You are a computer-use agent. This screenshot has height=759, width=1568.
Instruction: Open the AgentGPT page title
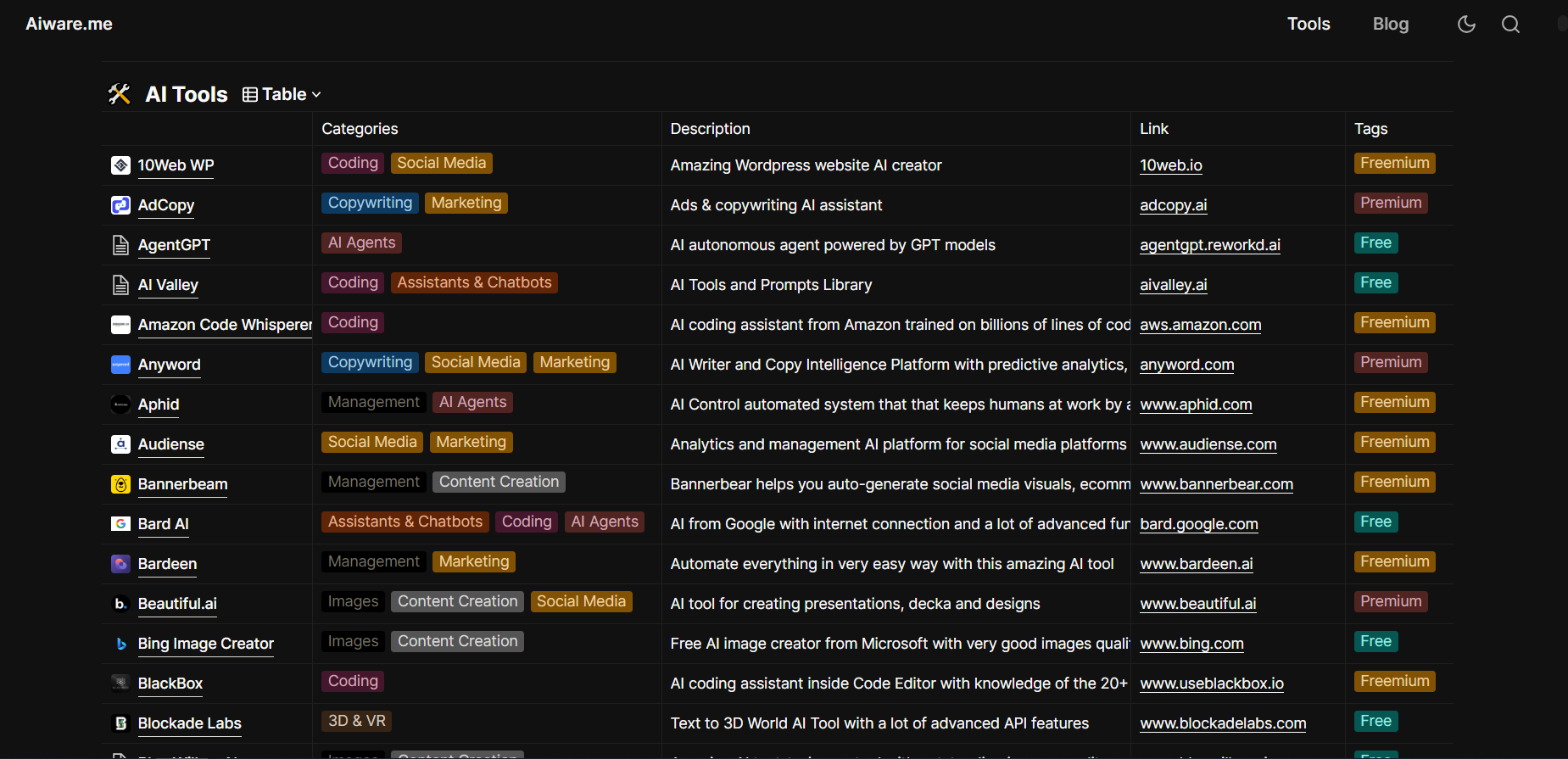174,245
